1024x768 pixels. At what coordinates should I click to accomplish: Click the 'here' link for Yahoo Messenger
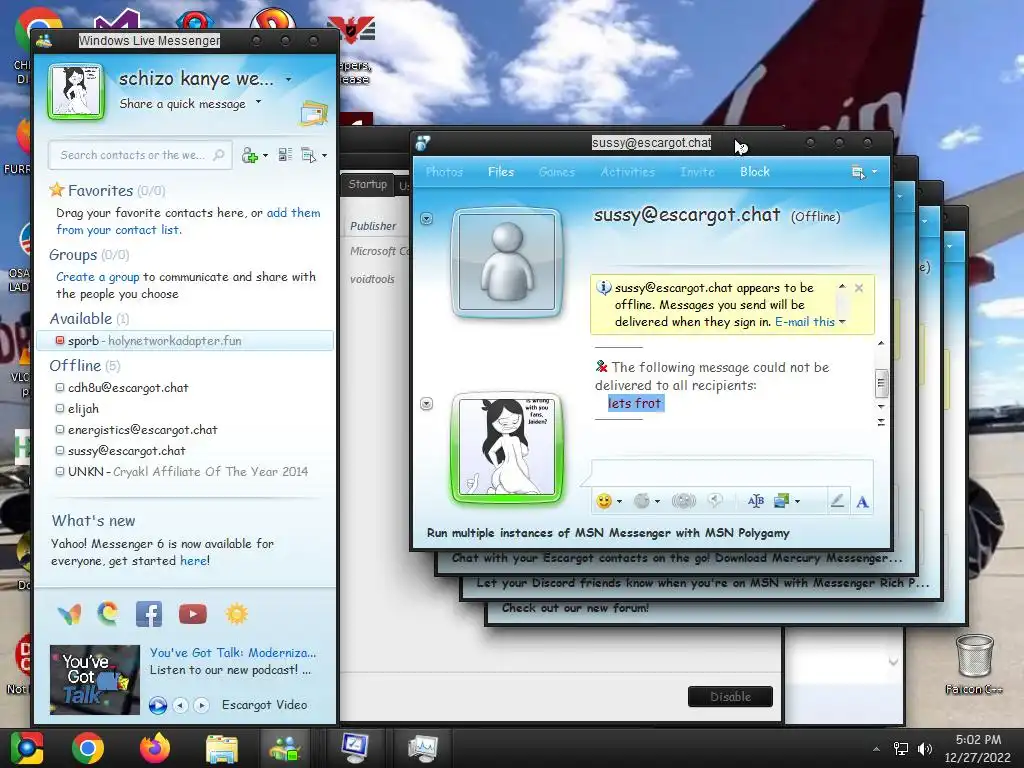pyautogui.click(x=193, y=561)
